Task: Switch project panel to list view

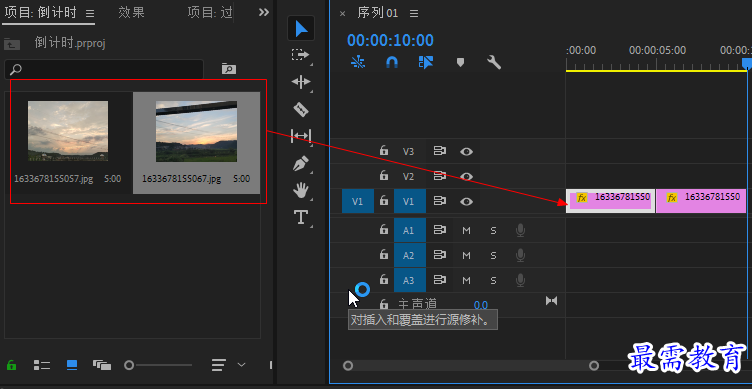Action: [x=42, y=365]
